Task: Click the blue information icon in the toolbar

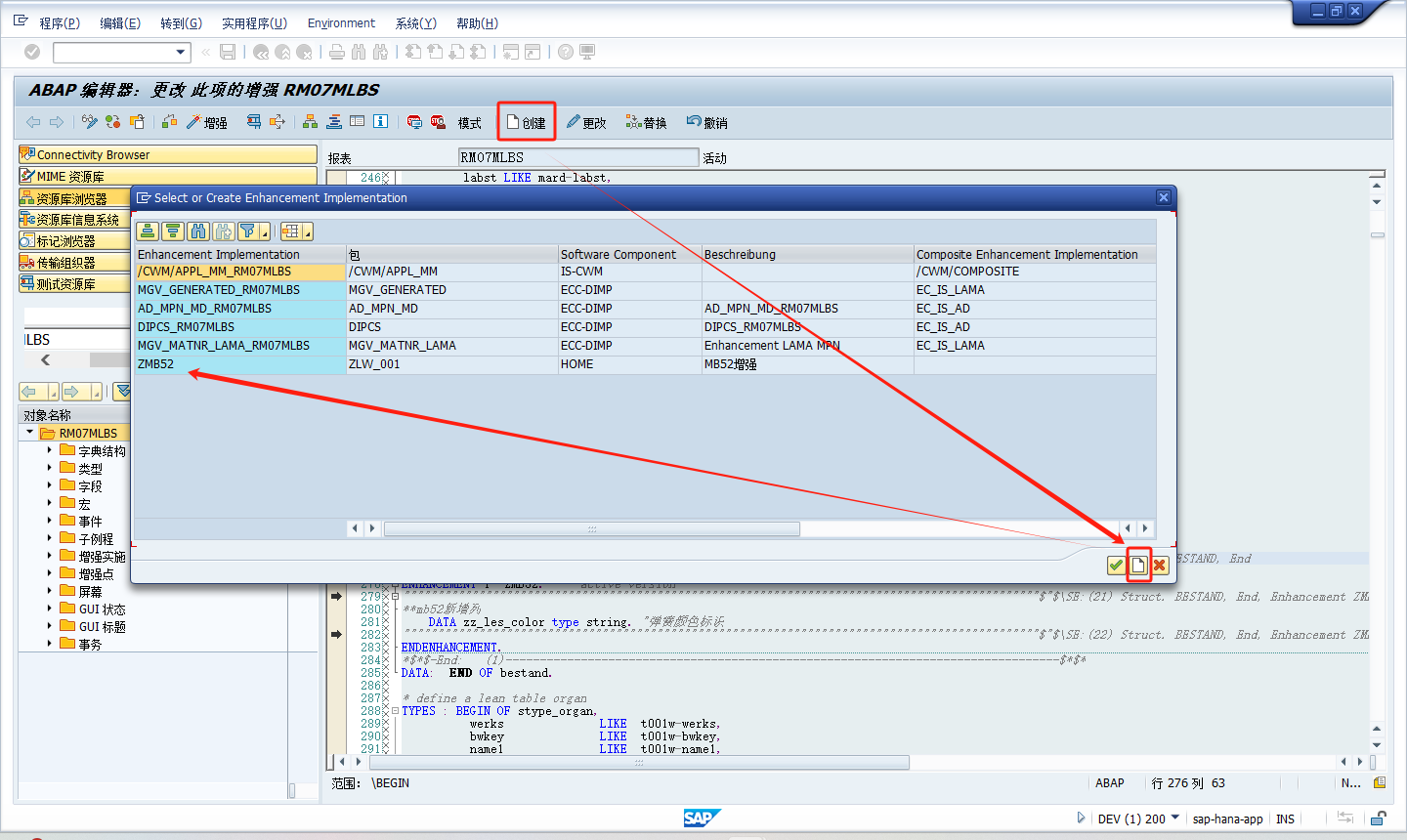Action: click(380, 121)
